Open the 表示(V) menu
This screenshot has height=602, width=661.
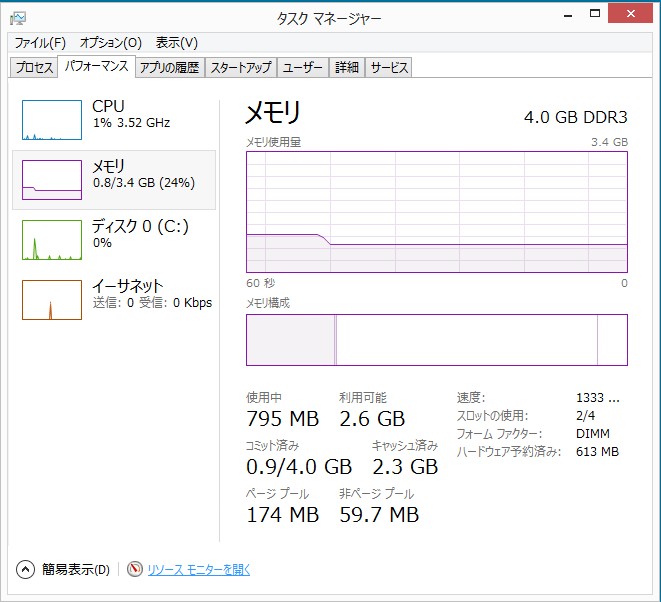[x=177, y=43]
